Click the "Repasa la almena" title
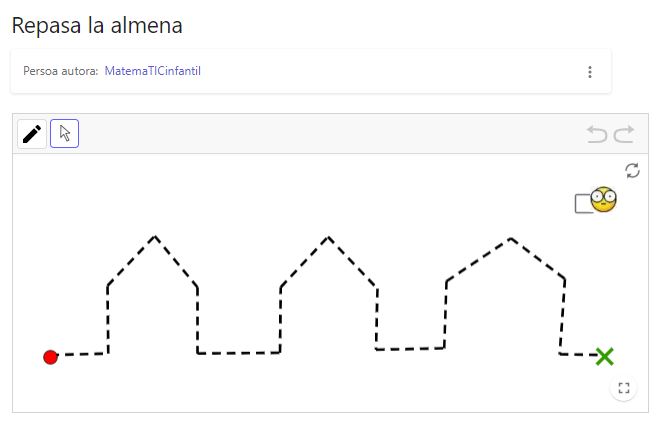Screen dimensions: 666x440 coord(97,25)
